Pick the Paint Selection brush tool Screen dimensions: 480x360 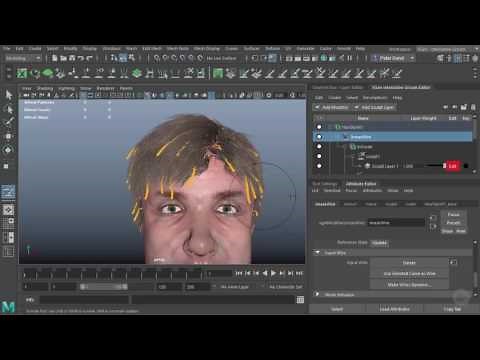point(9,122)
